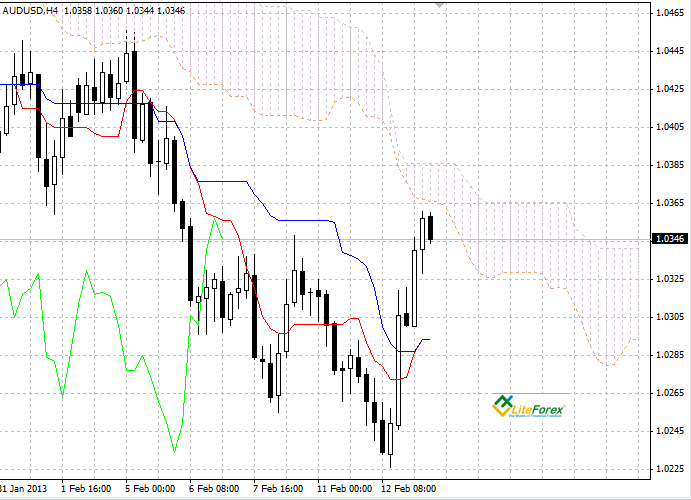Click the 6 Feb 08:00 time label
This screenshot has width=691, height=500.
[214, 489]
